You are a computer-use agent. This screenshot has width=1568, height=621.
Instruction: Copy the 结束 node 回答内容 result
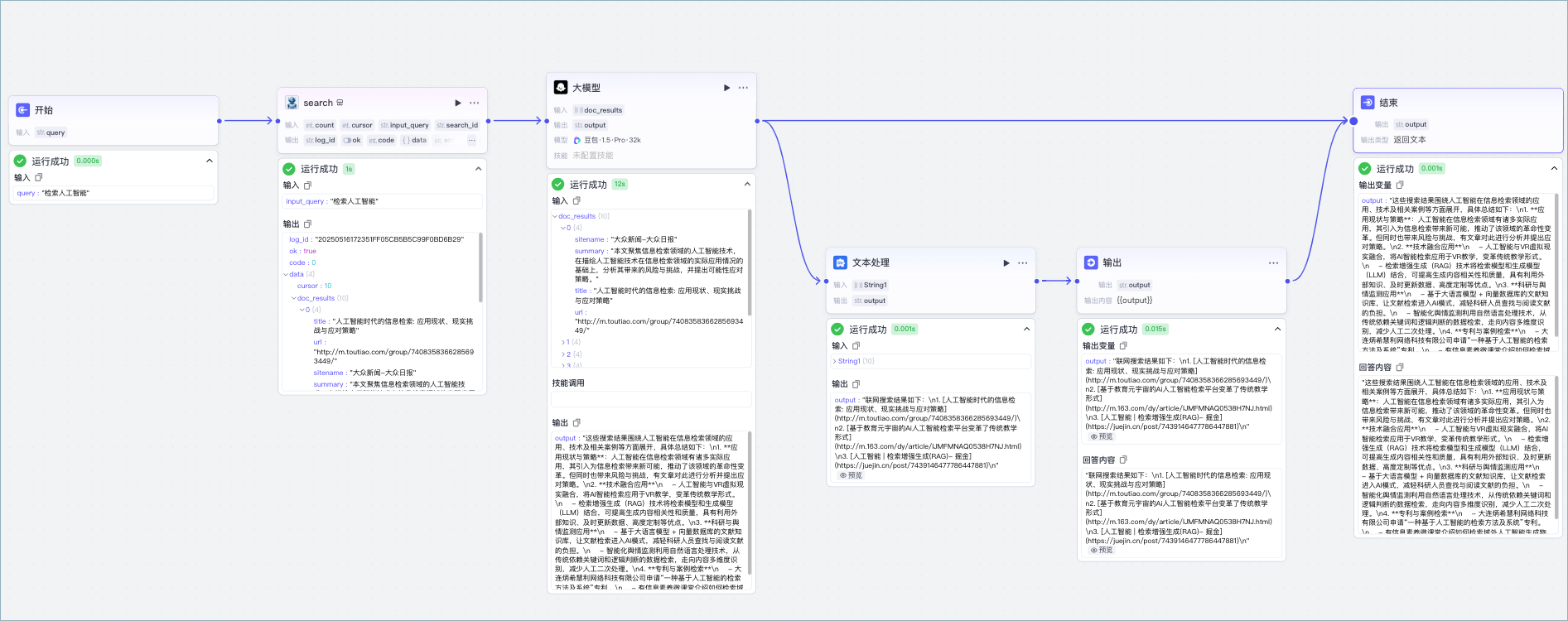click(1400, 367)
